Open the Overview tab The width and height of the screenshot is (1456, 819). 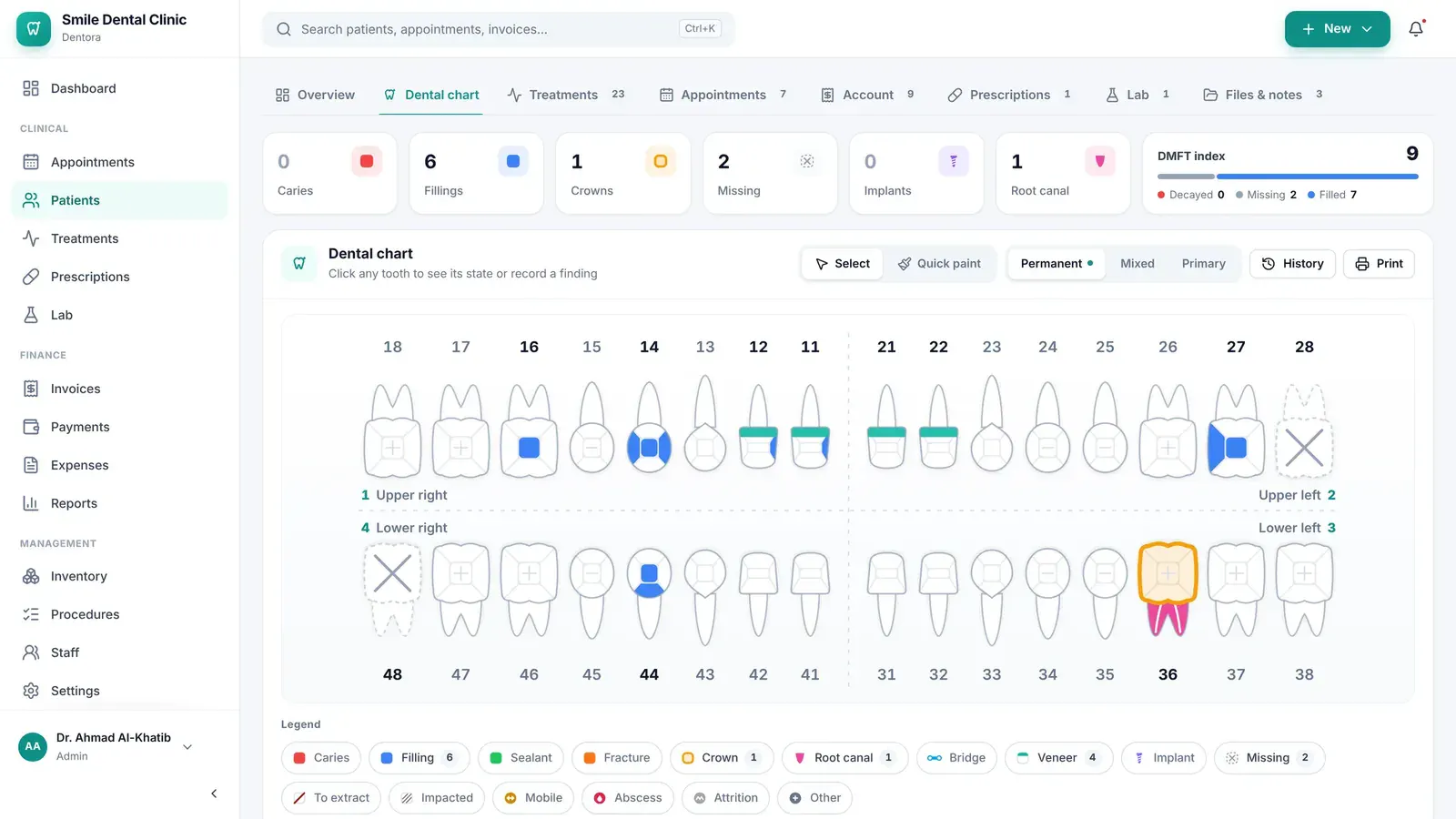(315, 95)
